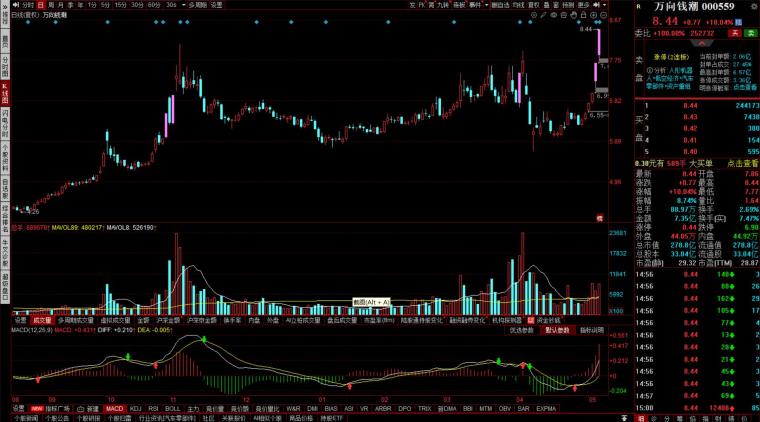
Task: Open the 预测 forecast tool
Action: (x=568, y=5)
